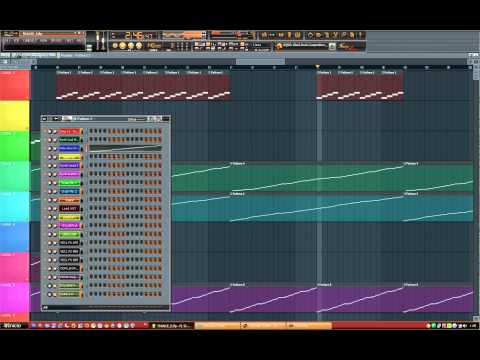Click the FL Studio taskbar button

click(x=172, y=326)
